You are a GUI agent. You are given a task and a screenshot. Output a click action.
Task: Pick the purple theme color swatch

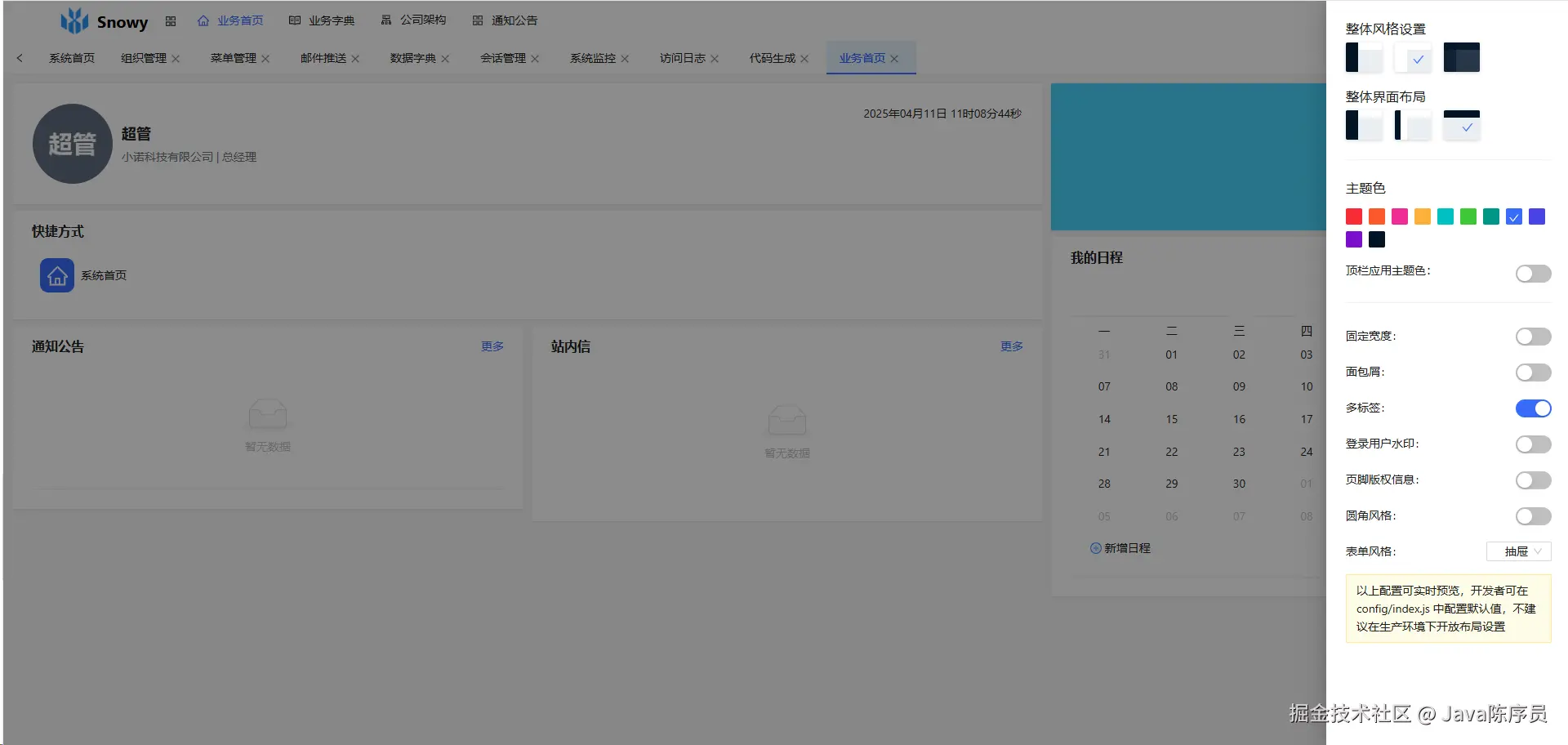coord(1354,239)
